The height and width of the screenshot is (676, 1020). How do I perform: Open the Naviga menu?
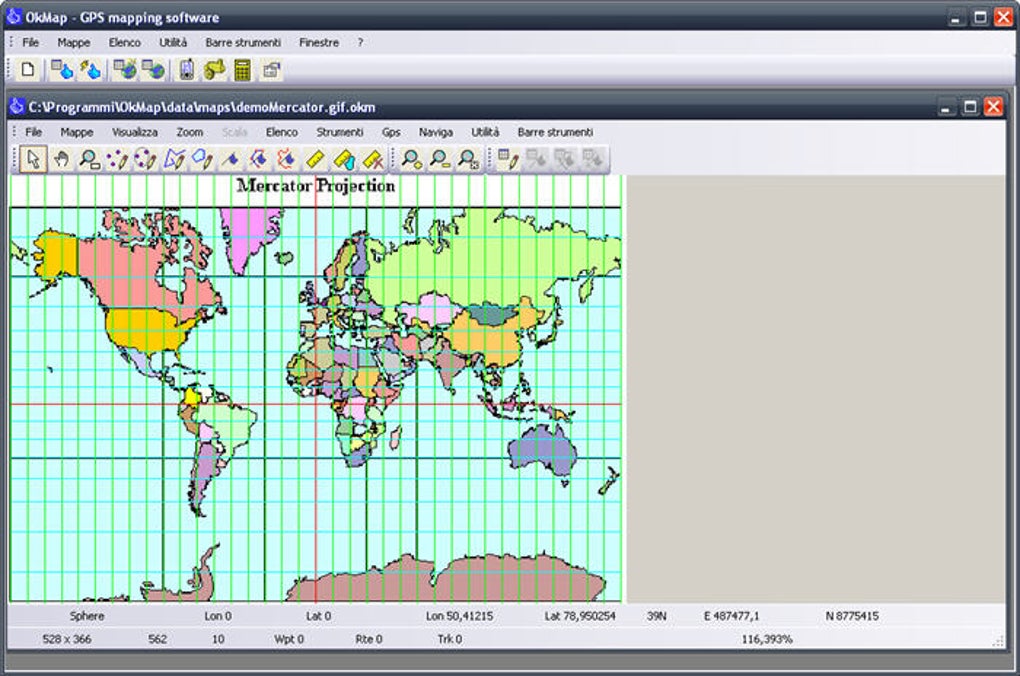(x=435, y=132)
